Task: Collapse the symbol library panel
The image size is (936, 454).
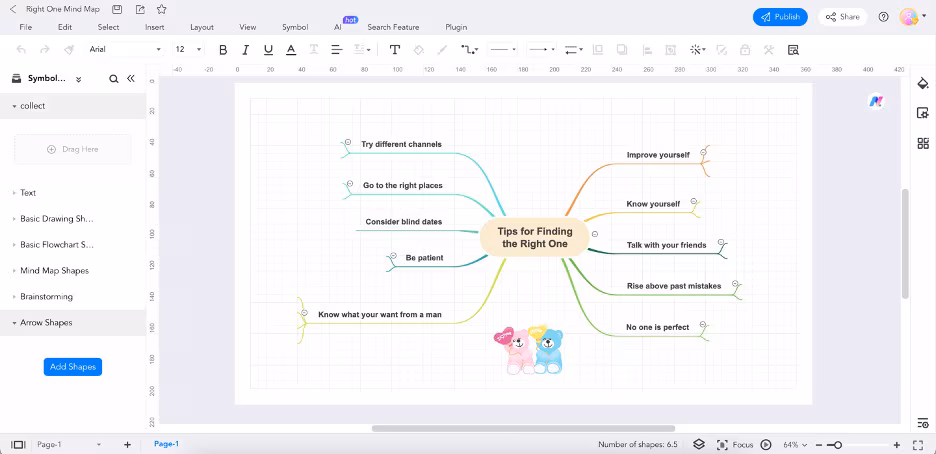Action: [x=131, y=79]
